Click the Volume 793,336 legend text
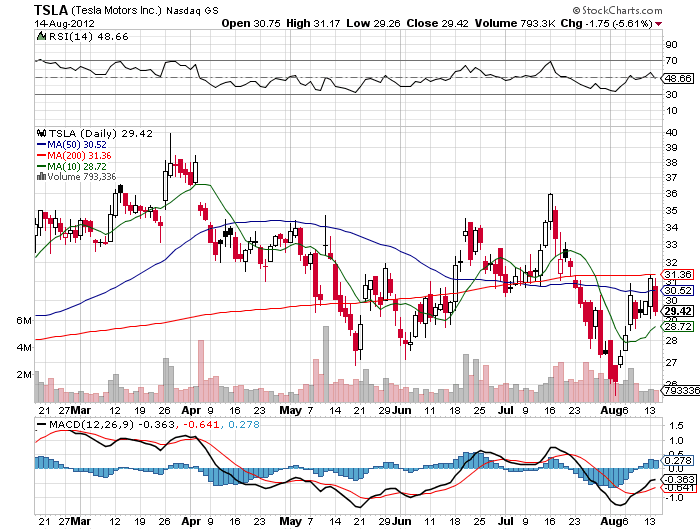Image resolution: width=700 pixels, height=530 pixels. [82, 176]
